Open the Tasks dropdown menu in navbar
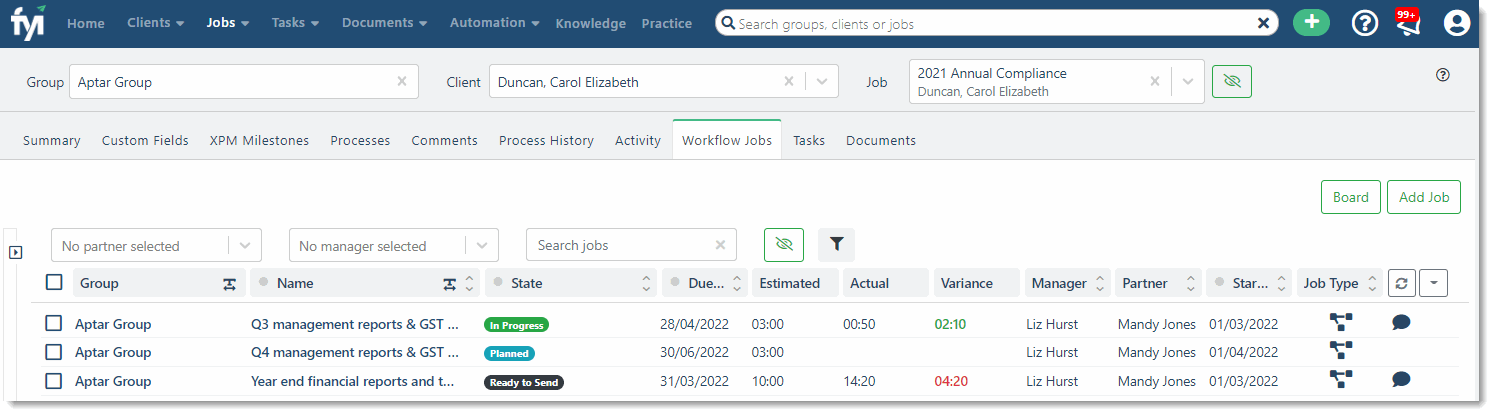This screenshot has height=416, width=1494. point(295,23)
